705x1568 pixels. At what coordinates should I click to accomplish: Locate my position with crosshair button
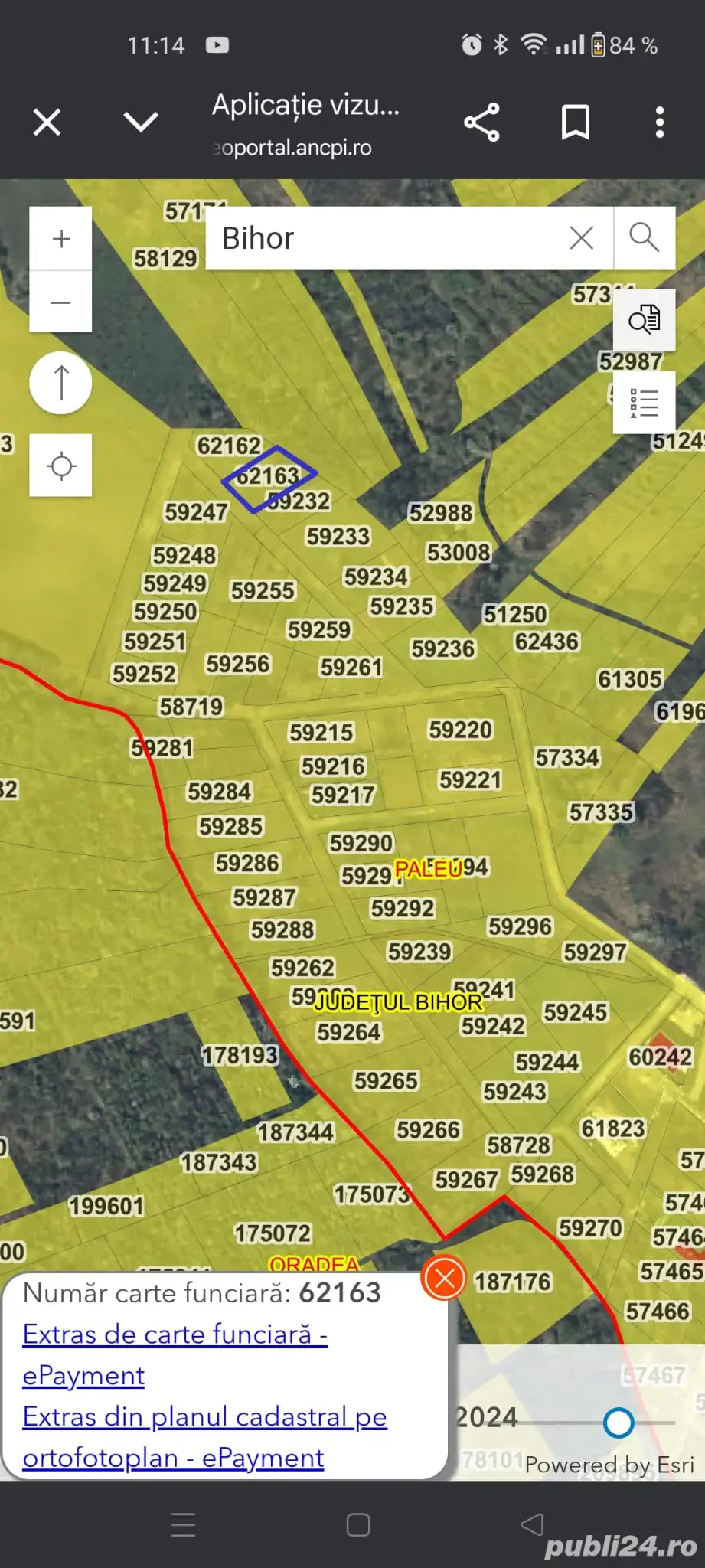[61, 465]
